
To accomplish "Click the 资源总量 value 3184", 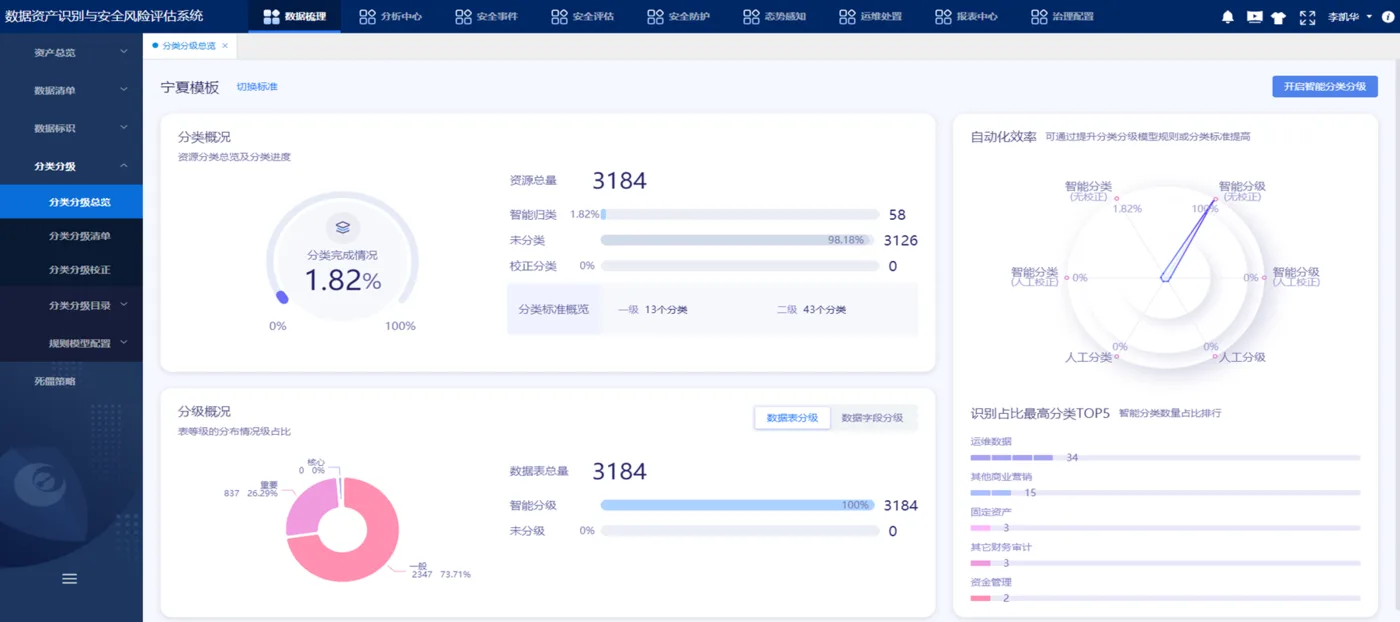I will click(x=619, y=181).
